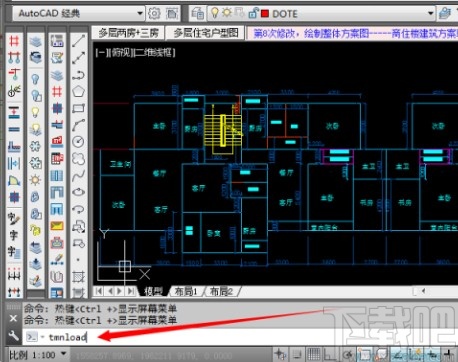Click the red DOTE layer color swatch
The width and height of the screenshot is (458, 362).
[x=265, y=13]
